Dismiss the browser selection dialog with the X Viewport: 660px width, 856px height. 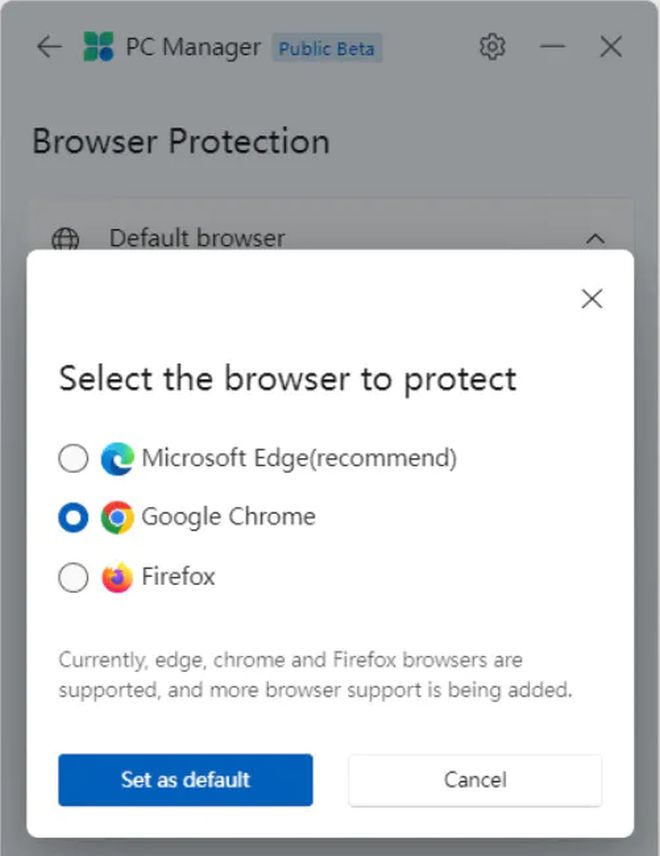(x=591, y=298)
